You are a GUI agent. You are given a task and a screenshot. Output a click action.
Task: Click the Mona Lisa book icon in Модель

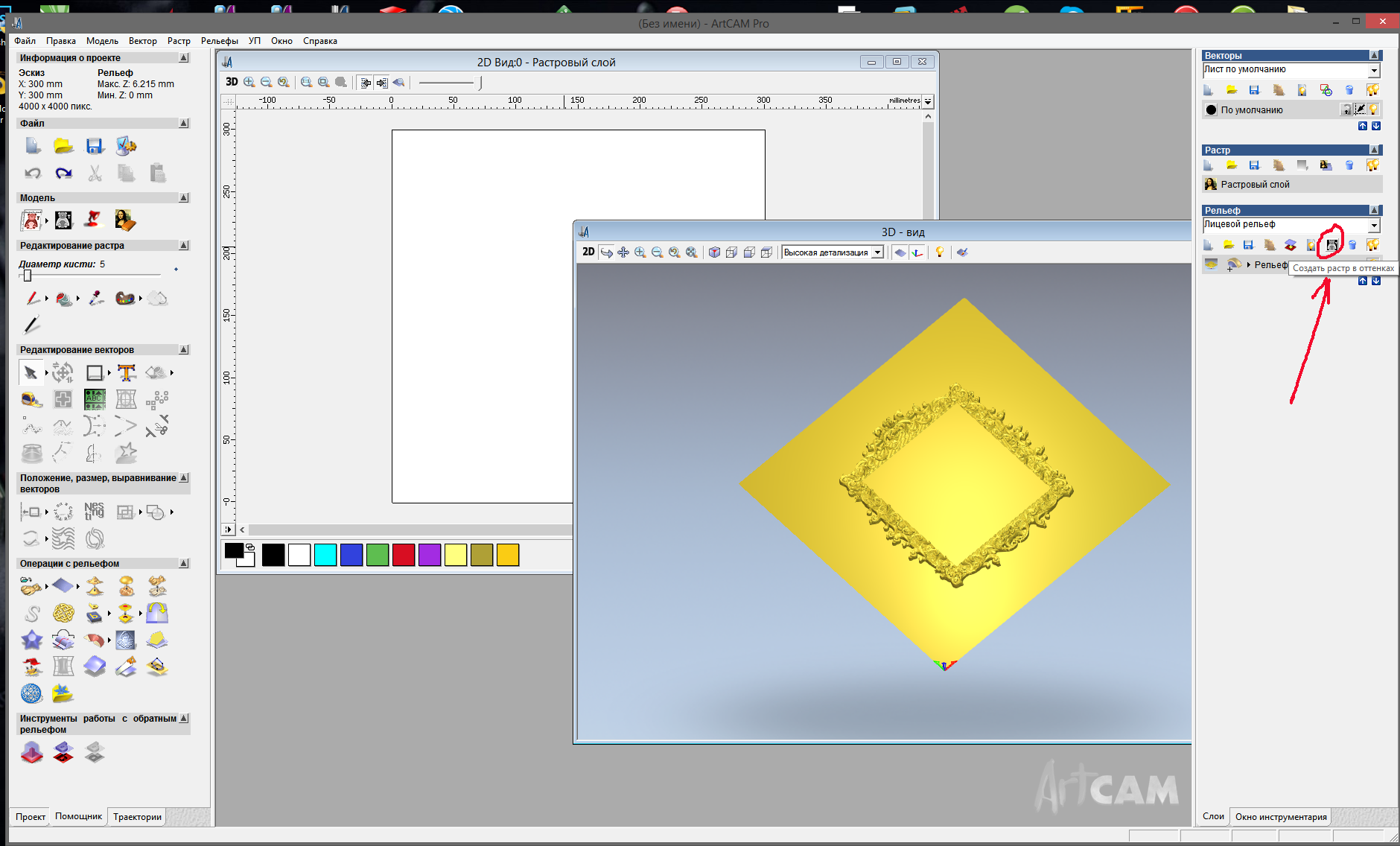(x=125, y=220)
